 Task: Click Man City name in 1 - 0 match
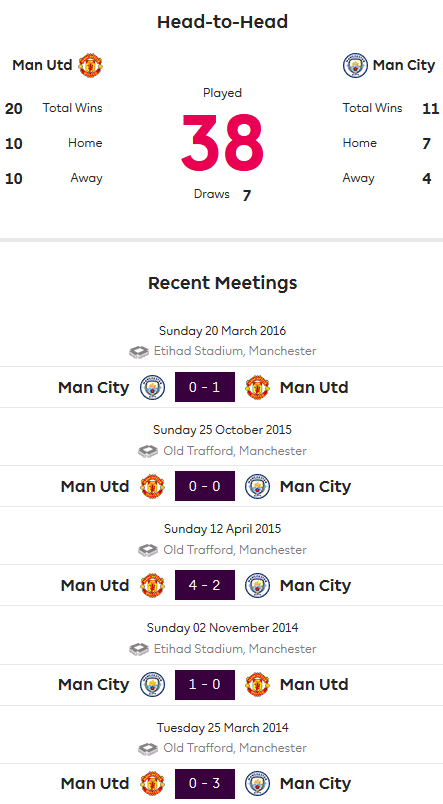94,685
